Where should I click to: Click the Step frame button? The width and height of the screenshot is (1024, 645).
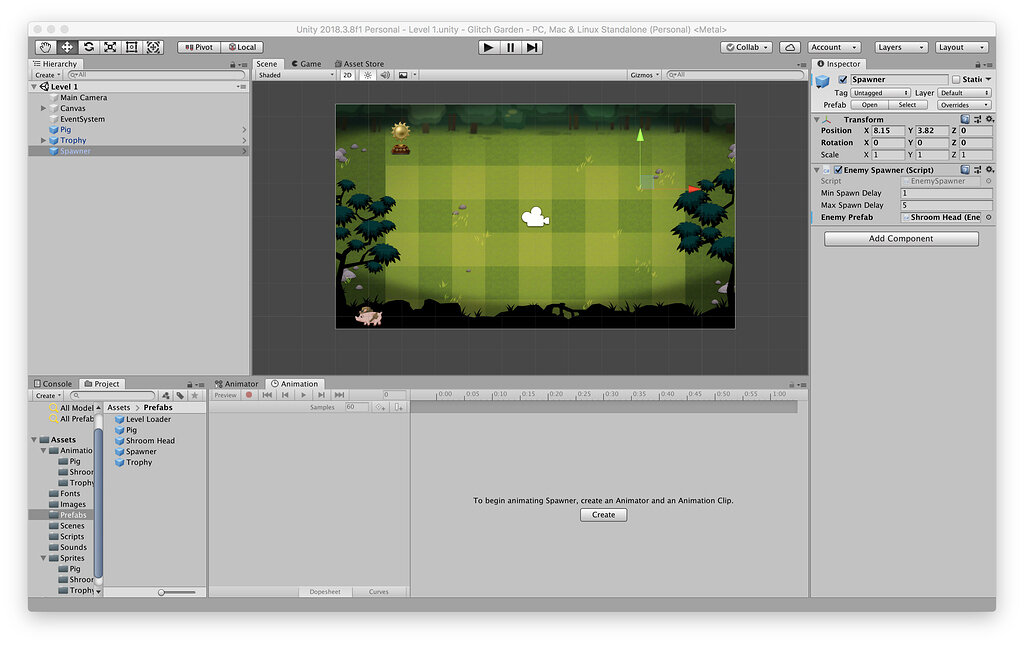(x=532, y=47)
